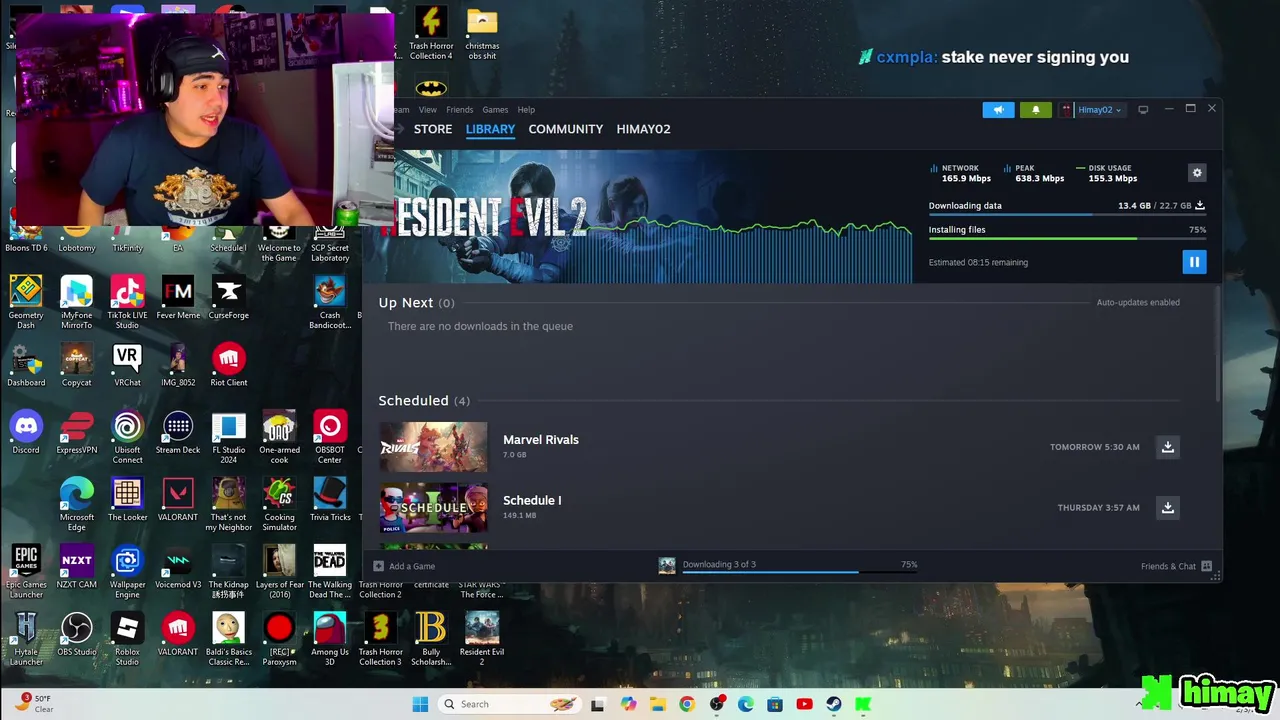
Task: Select the Geometry Dash desktop icon
Action: (x=26, y=303)
